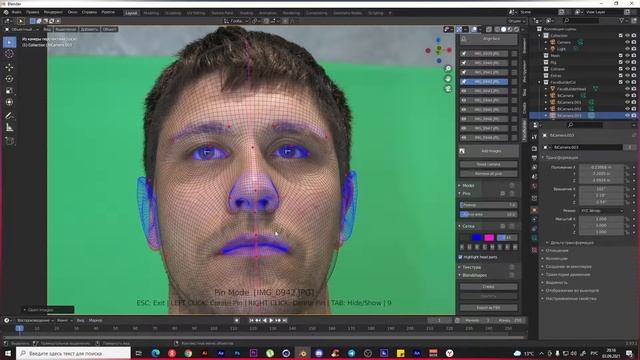This screenshot has width=640, height=360.
Task: Toggle viewport visibility eye for Light
Action: (x=627, y=49)
